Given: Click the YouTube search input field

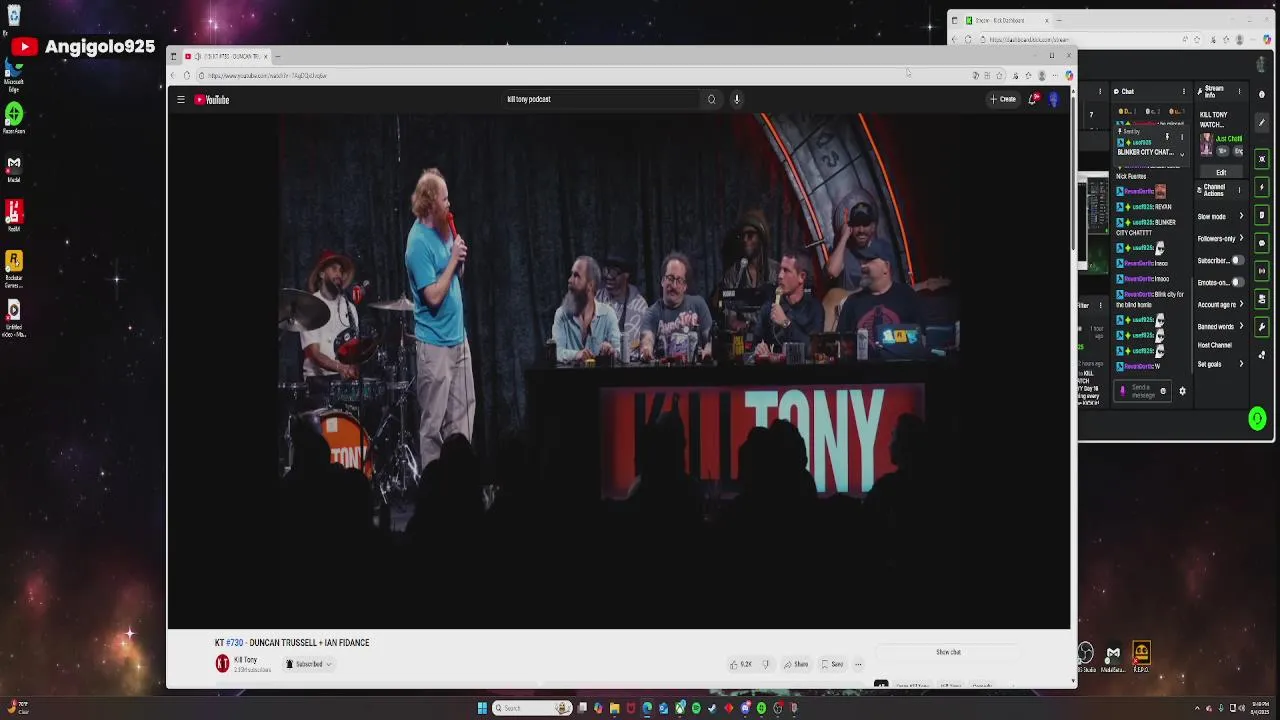Looking at the screenshot, I should point(602,99).
